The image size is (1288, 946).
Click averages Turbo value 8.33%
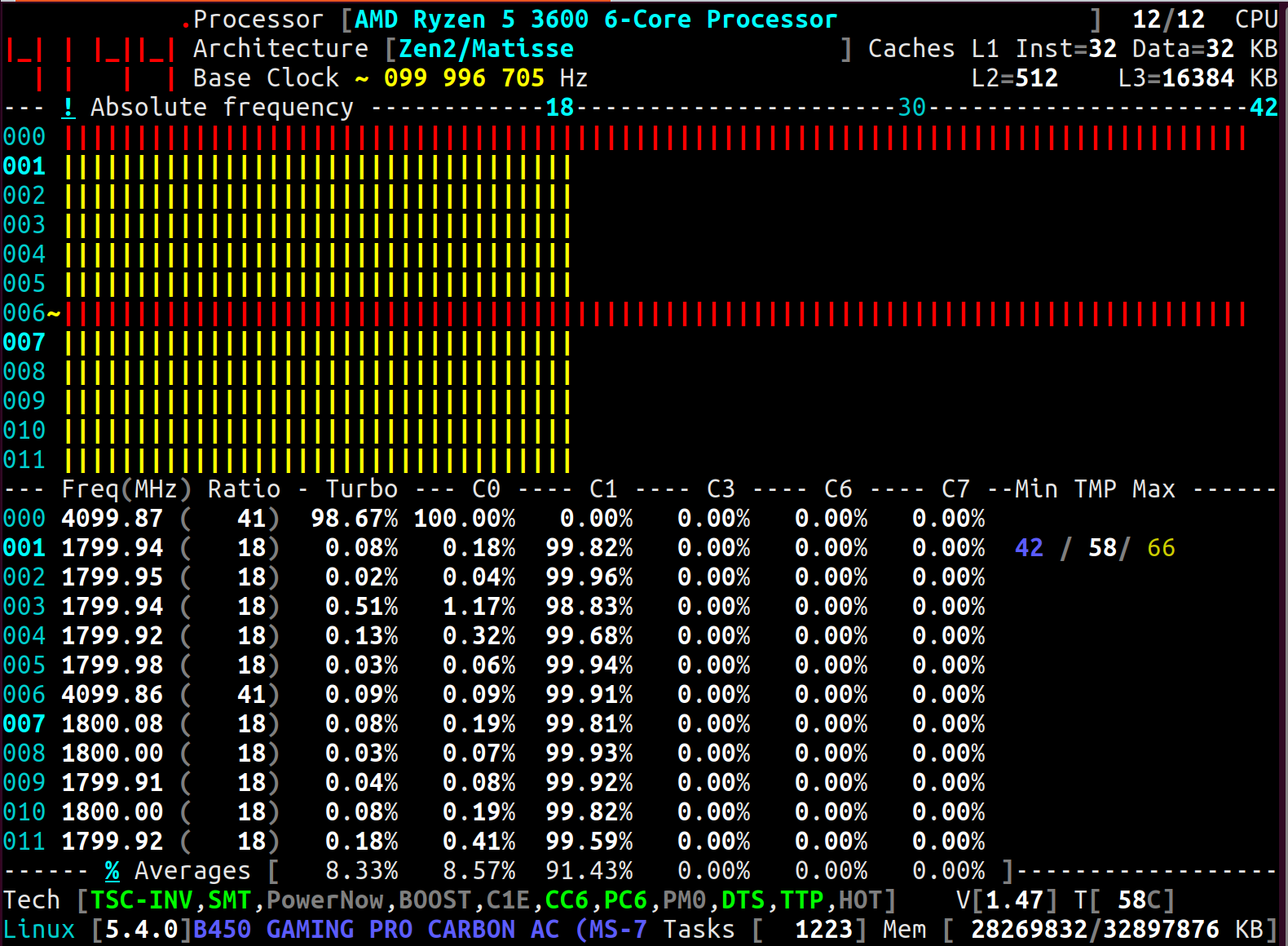coord(362,871)
